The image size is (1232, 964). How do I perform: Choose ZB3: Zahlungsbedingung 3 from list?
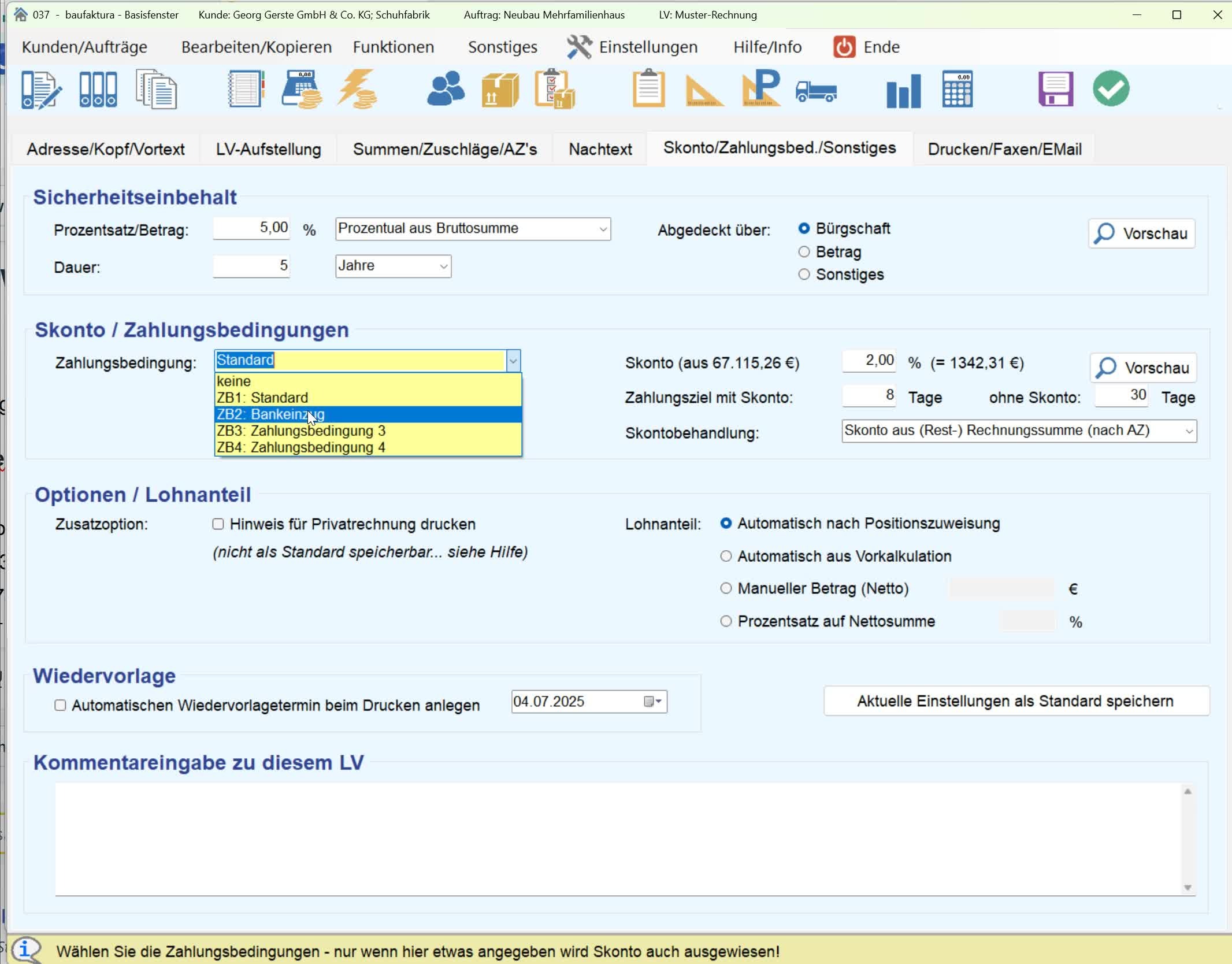(x=300, y=431)
